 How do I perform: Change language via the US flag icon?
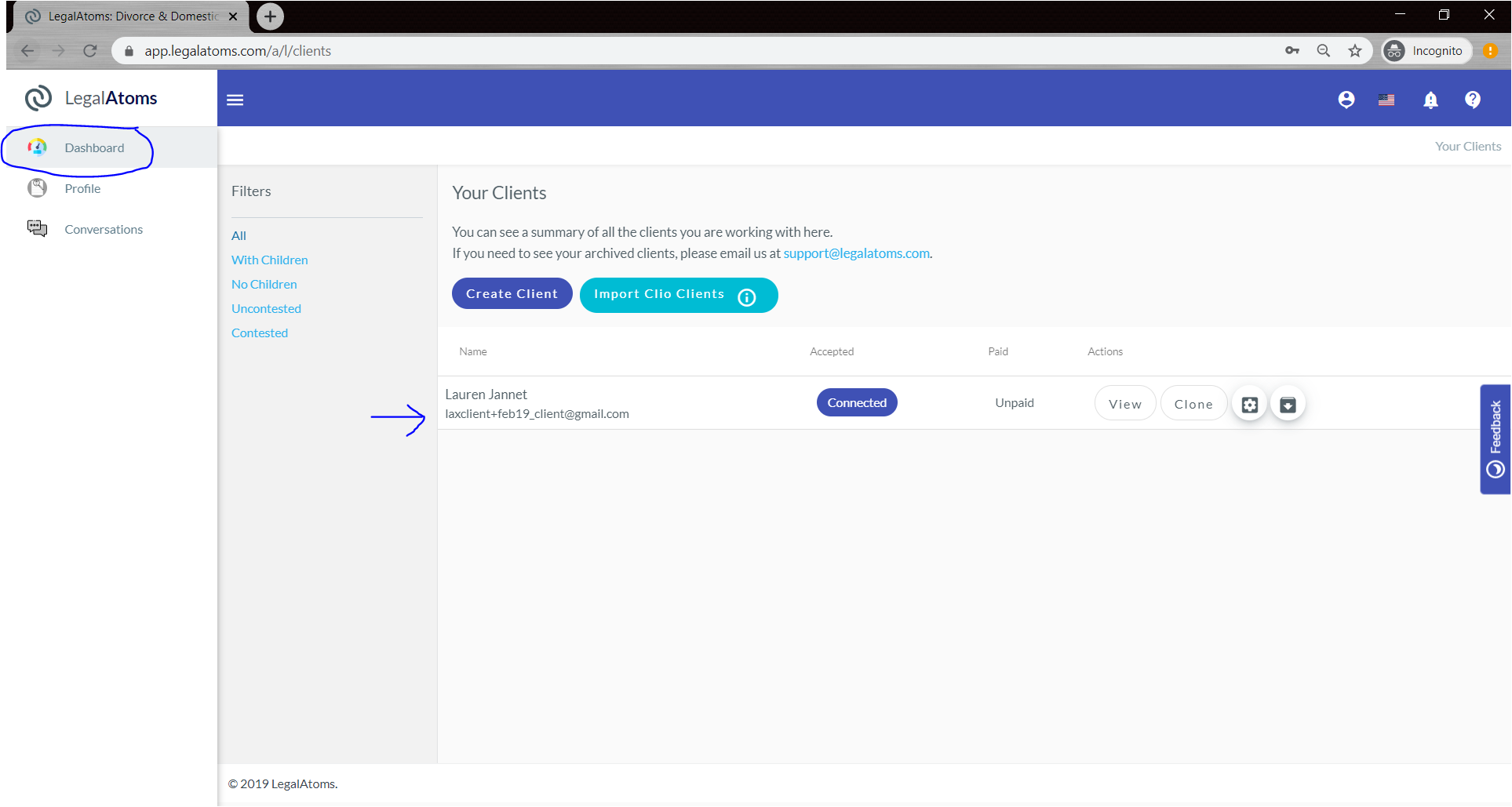(x=1386, y=100)
